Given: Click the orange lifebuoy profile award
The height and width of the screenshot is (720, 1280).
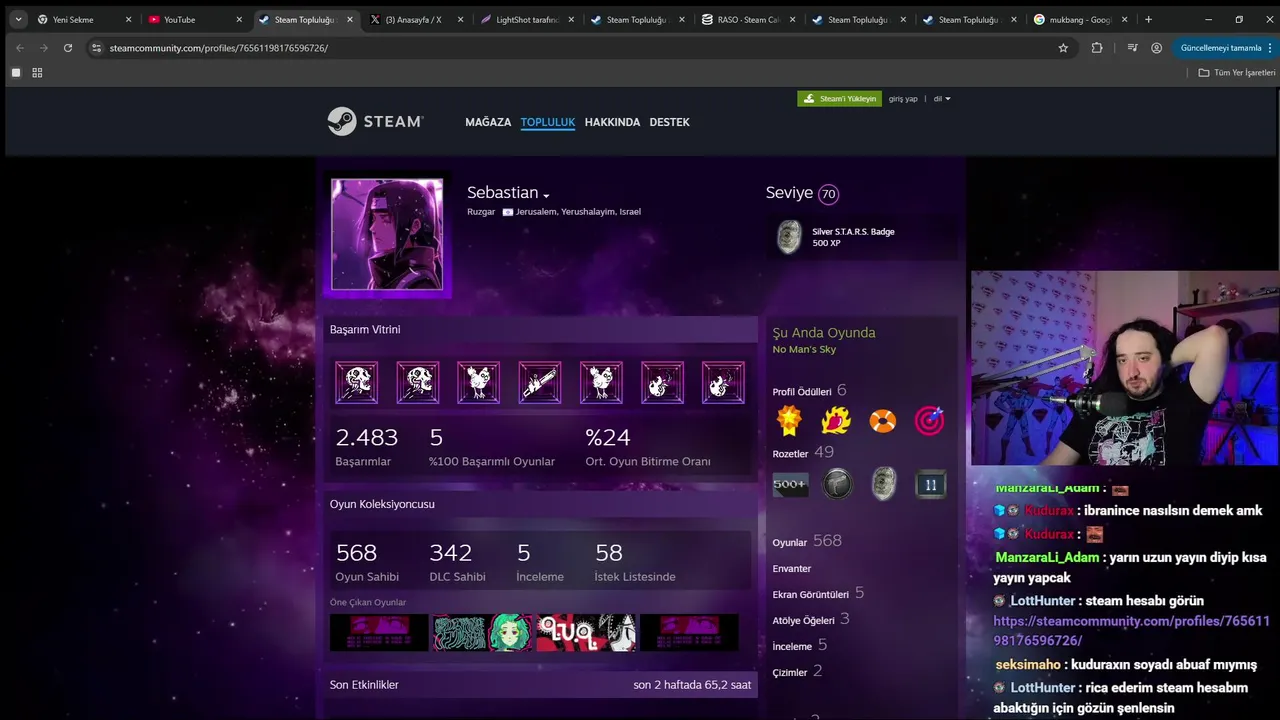Looking at the screenshot, I should point(882,420).
